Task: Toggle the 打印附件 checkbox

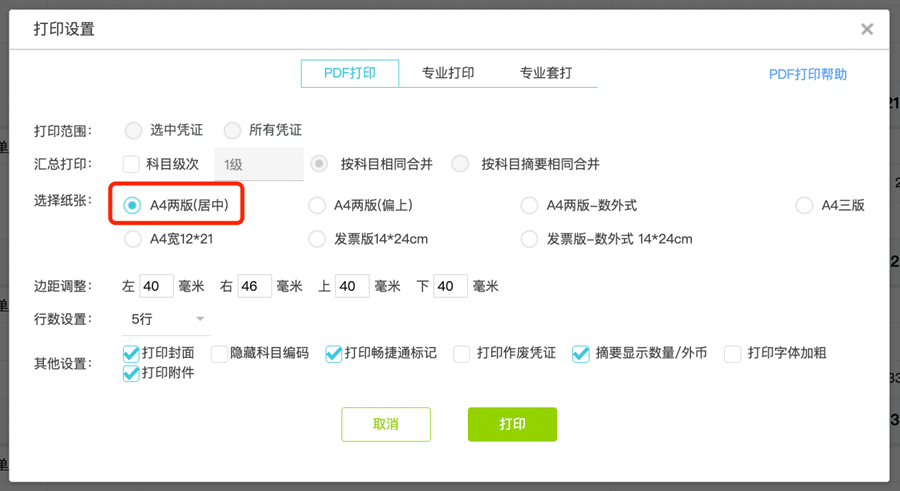Action: coord(131,373)
